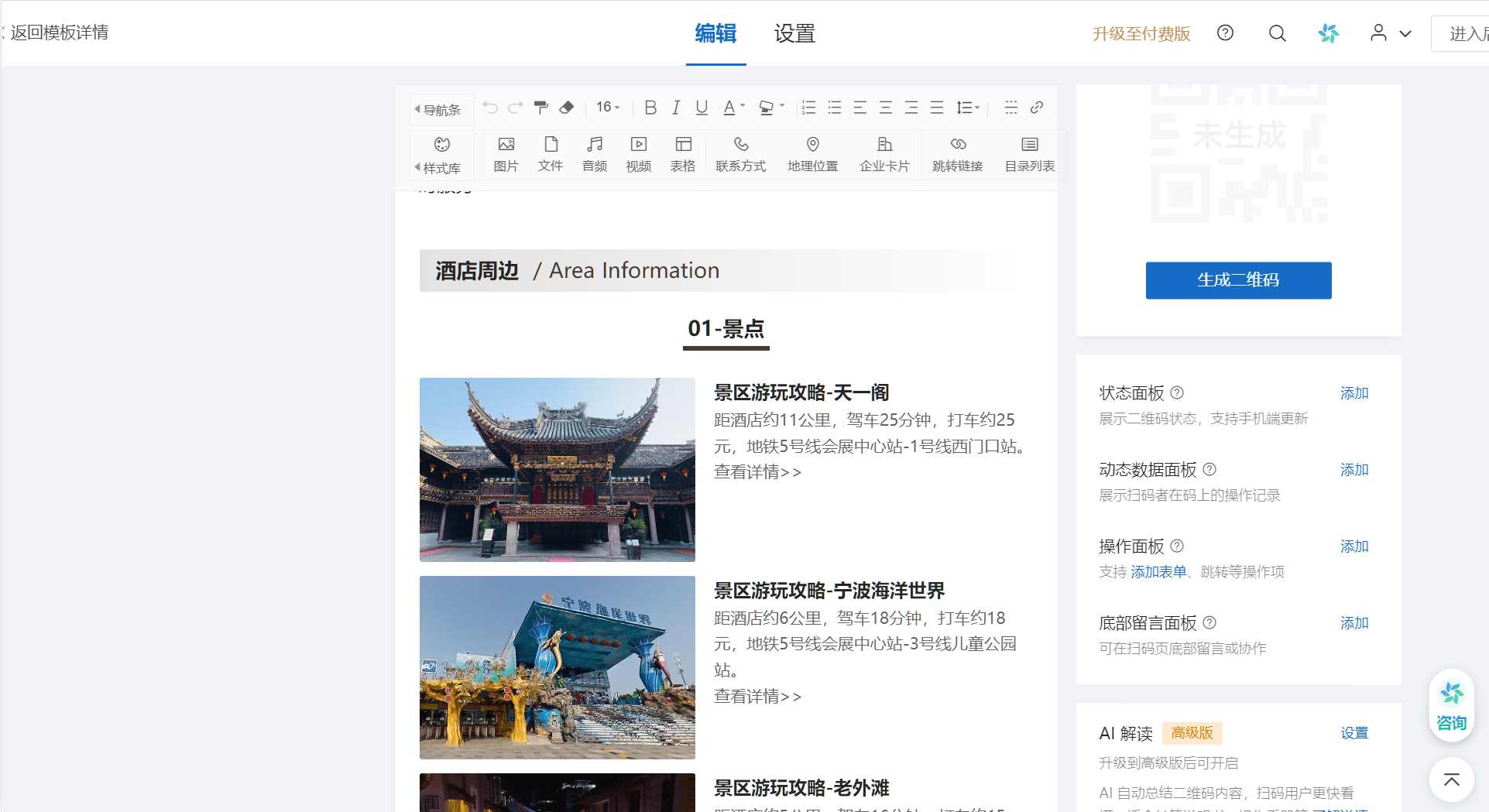Open the font size 16 dropdown
This screenshot has height=812, width=1489.
click(x=608, y=108)
